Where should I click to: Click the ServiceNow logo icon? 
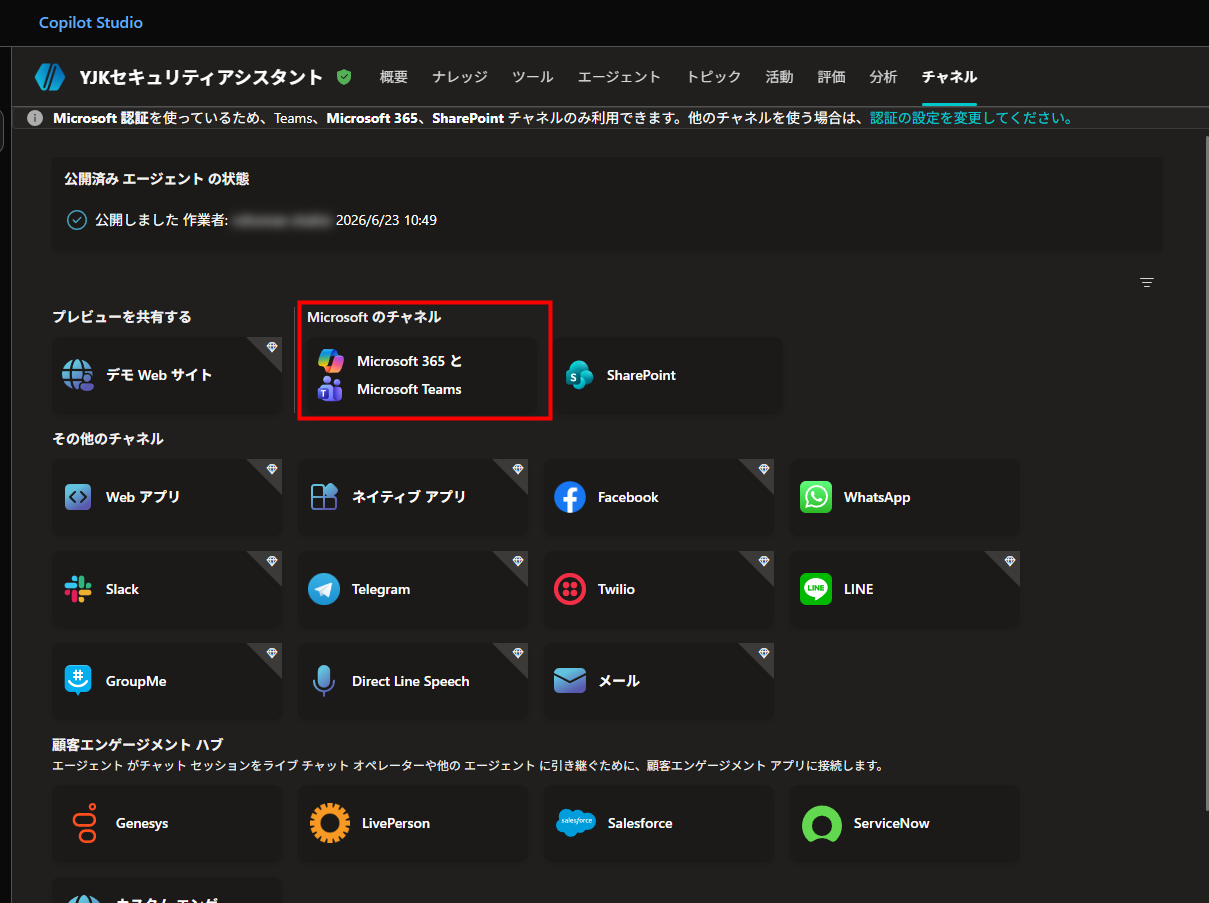[822, 824]
